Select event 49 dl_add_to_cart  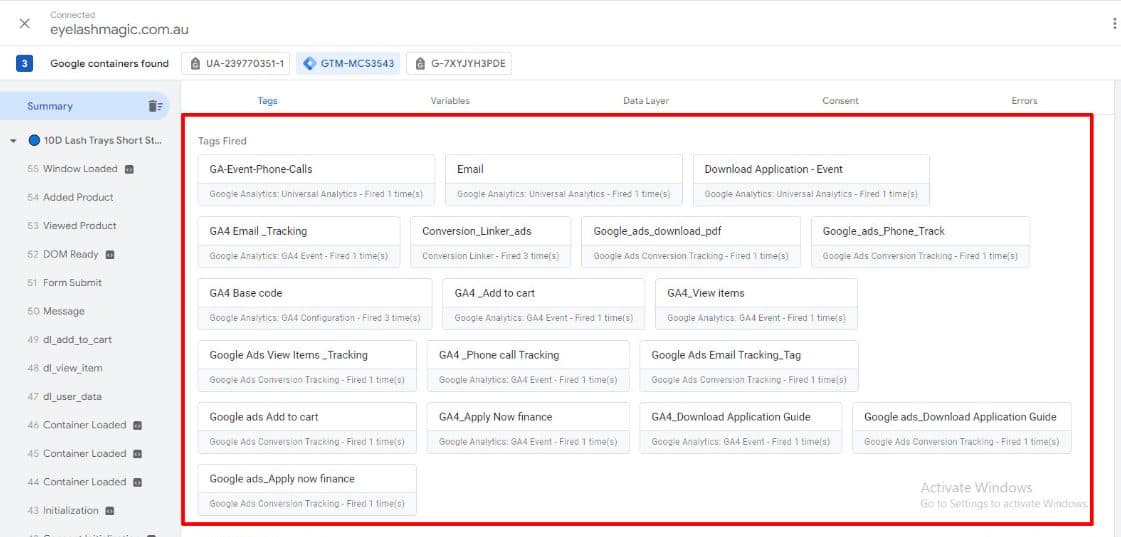coord(69,340)
